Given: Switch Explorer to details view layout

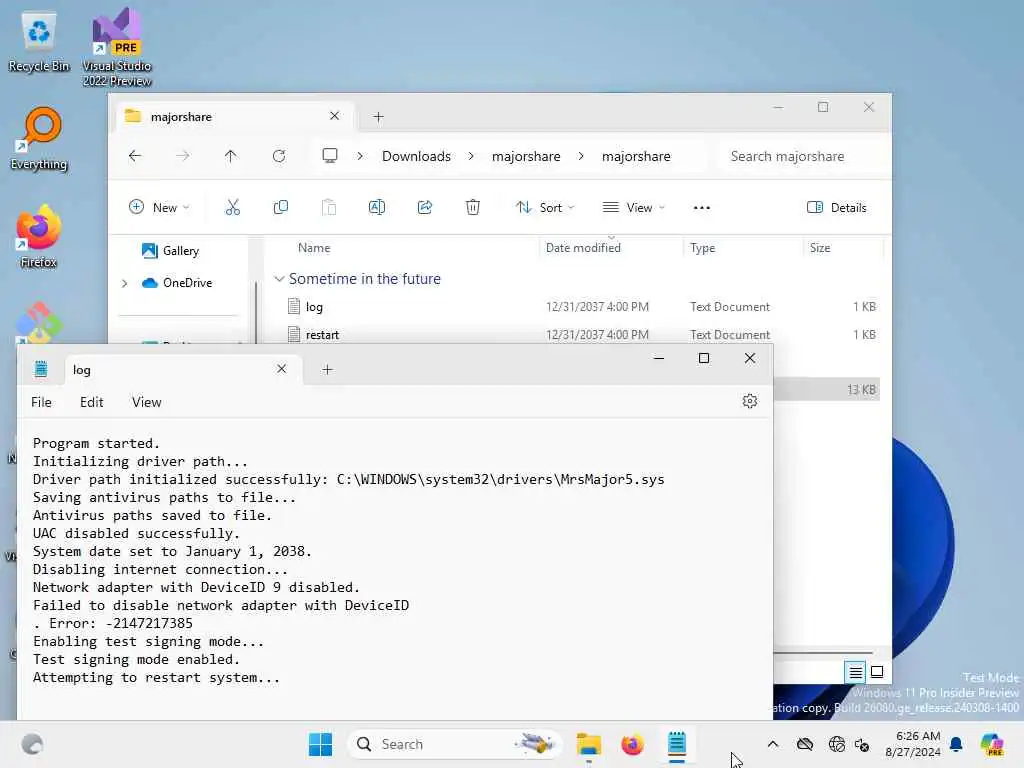Looking at the screenshot, I should (856, 672).
